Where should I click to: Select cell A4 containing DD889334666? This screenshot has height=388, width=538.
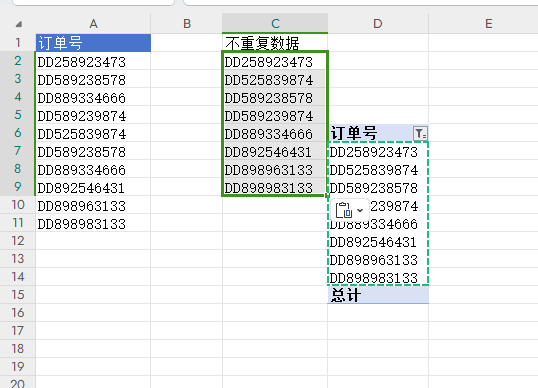coord(93,97)
